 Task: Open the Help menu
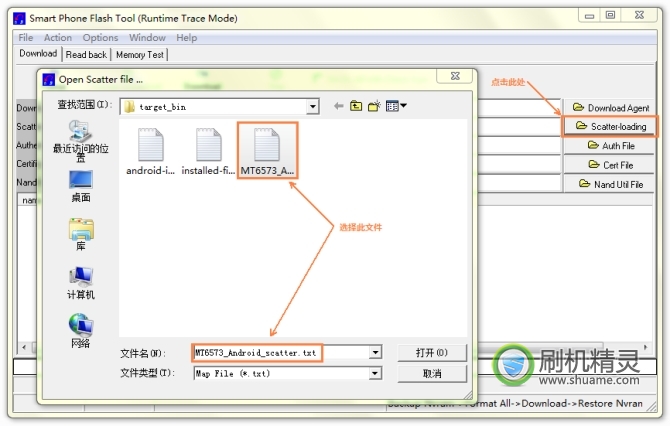[x=187, y=38]
